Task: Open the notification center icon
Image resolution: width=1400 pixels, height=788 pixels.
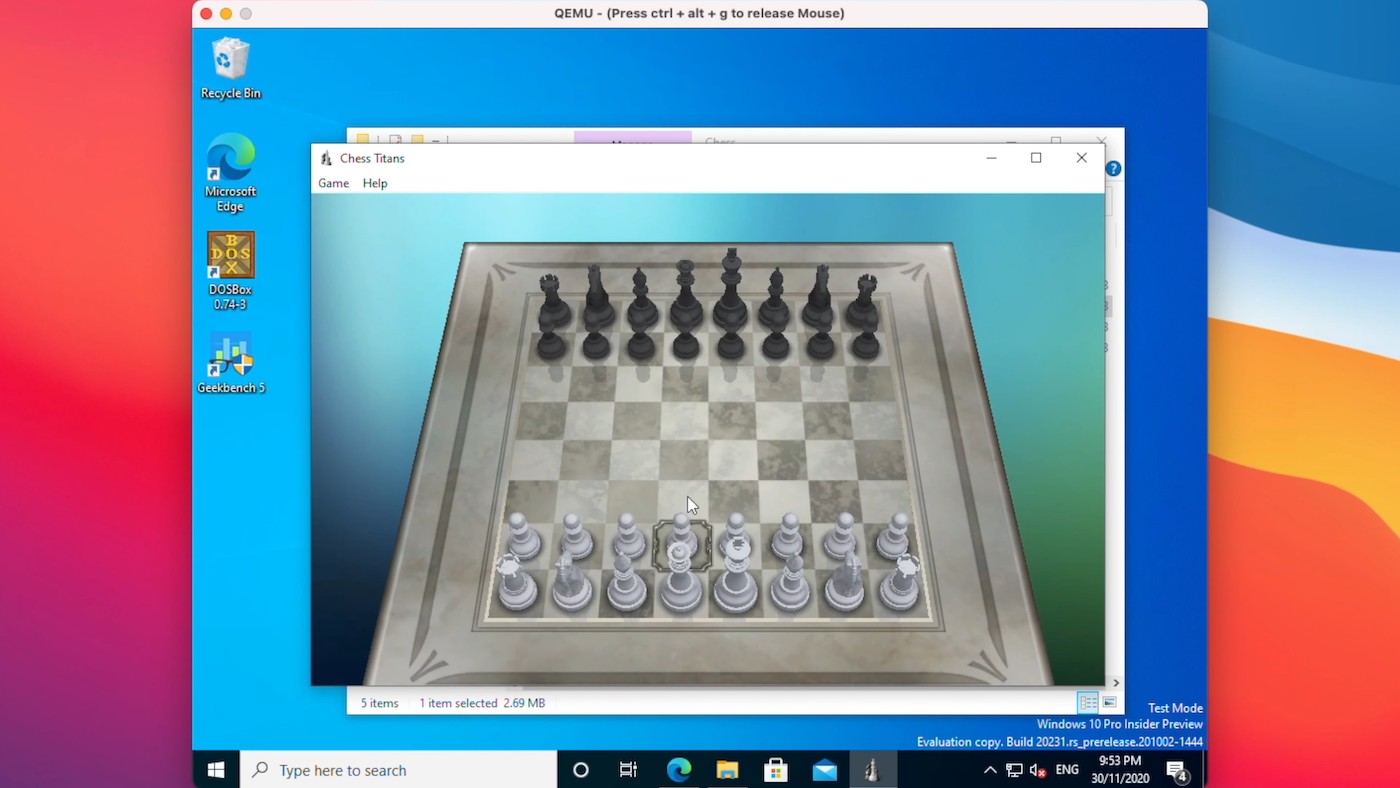Action: coord(1177,771)
